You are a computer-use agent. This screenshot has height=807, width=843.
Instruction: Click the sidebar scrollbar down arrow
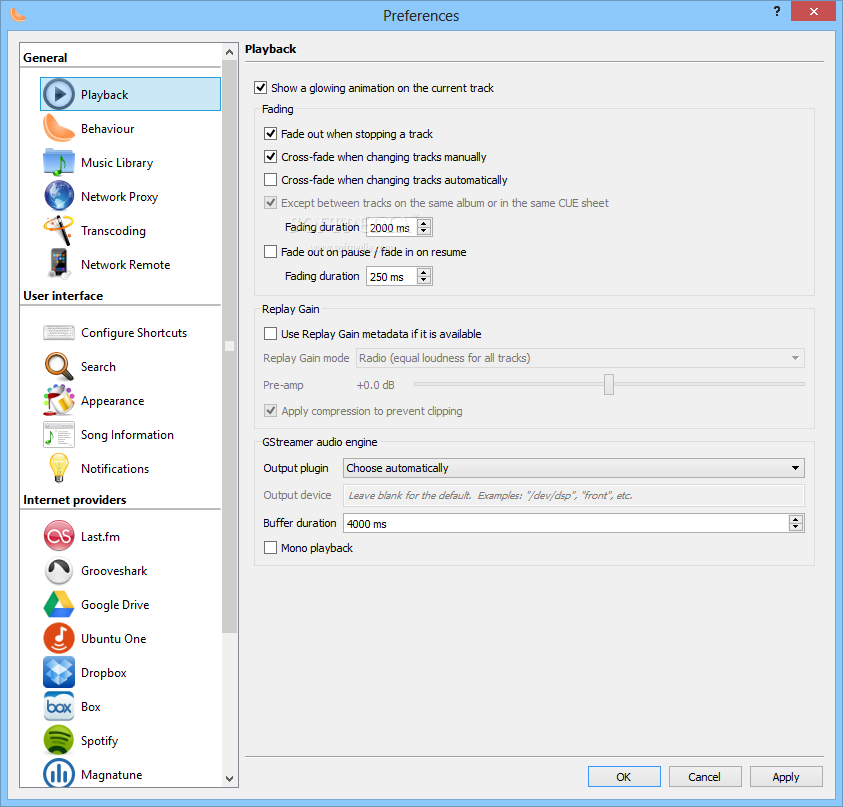click(230, 779)
